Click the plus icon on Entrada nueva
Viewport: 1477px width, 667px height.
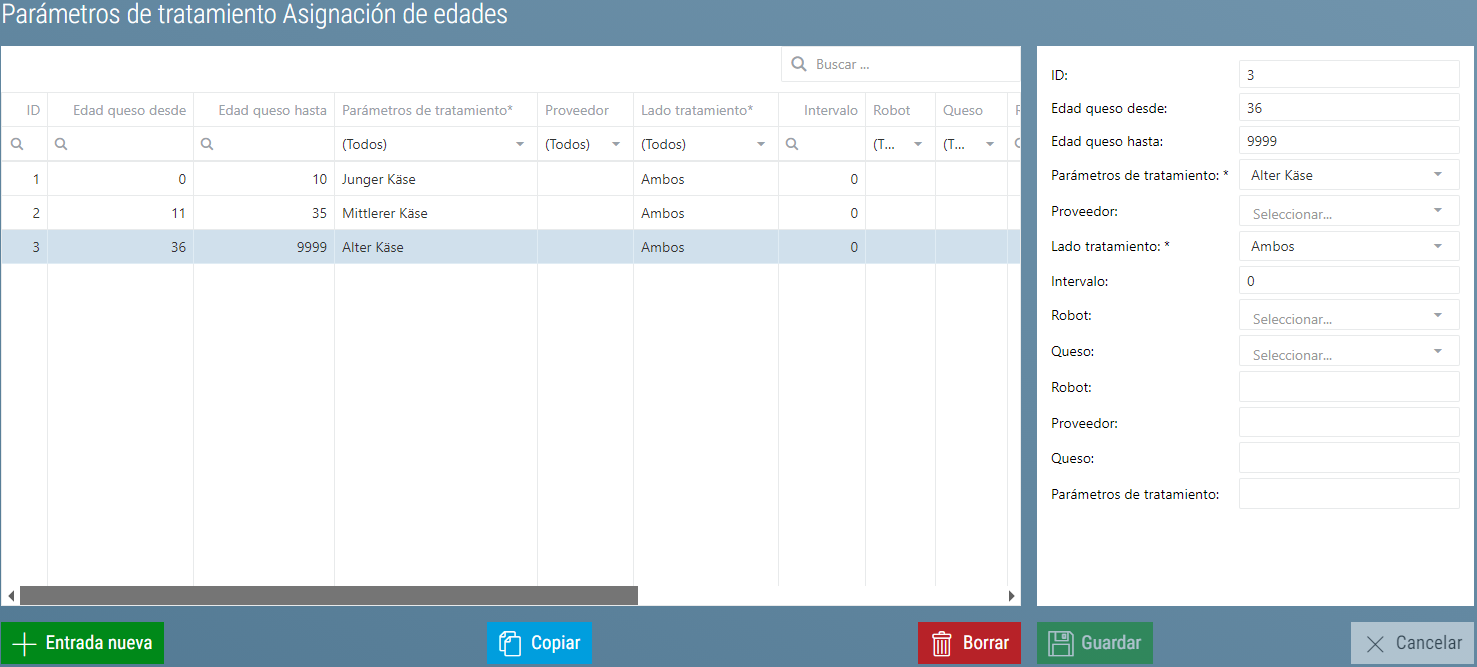point(24,644)
